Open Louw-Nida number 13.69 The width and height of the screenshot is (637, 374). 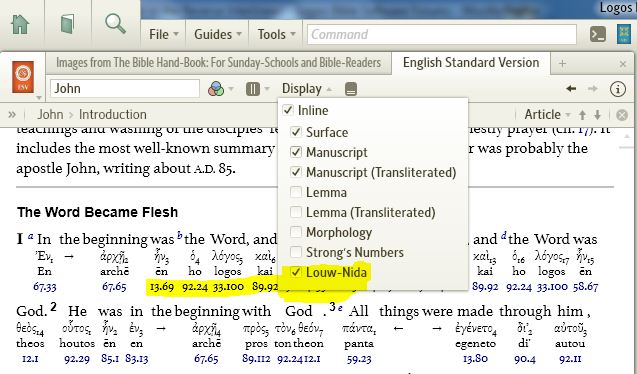pos(162,287)
